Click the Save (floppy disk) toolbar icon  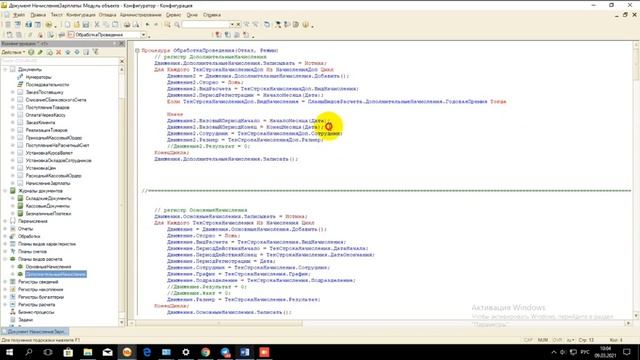86,25
